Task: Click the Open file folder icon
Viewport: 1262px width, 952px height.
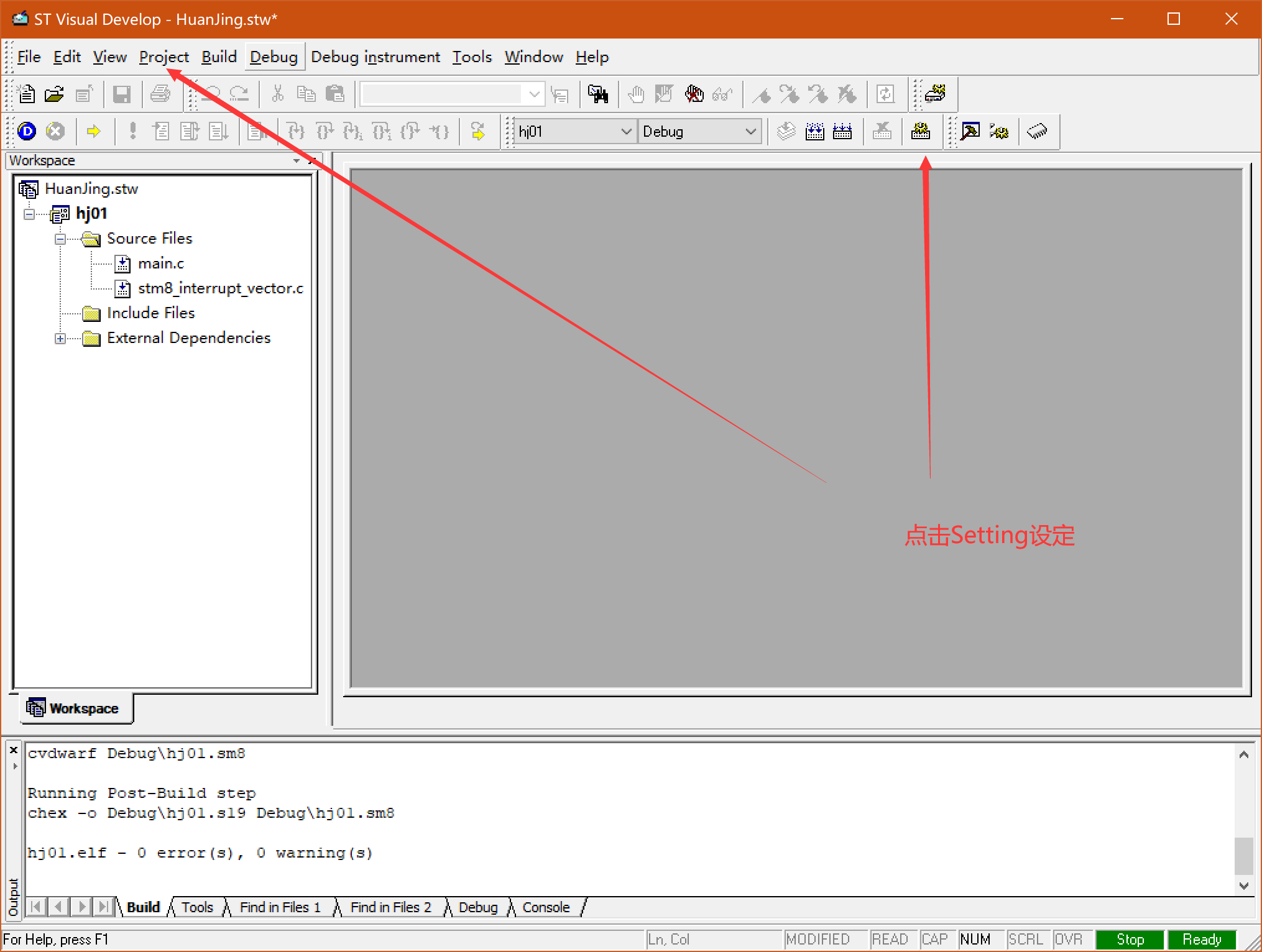Action: pyautogui.click(x=54, y=94)
